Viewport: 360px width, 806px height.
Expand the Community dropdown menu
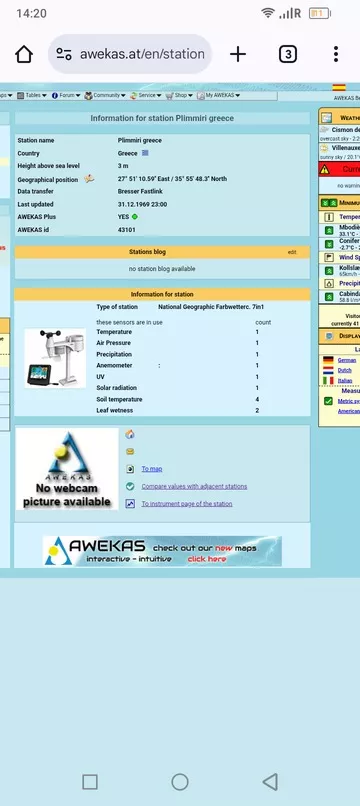[105, 96]
